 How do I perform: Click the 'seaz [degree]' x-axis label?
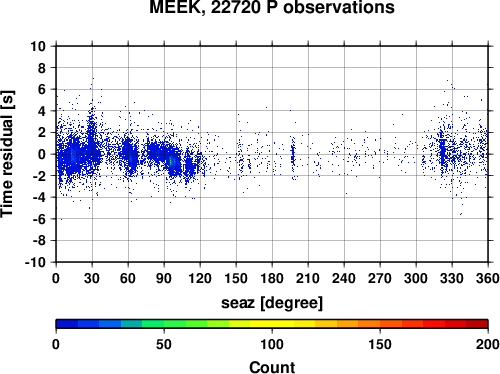(x=272, y=303)
